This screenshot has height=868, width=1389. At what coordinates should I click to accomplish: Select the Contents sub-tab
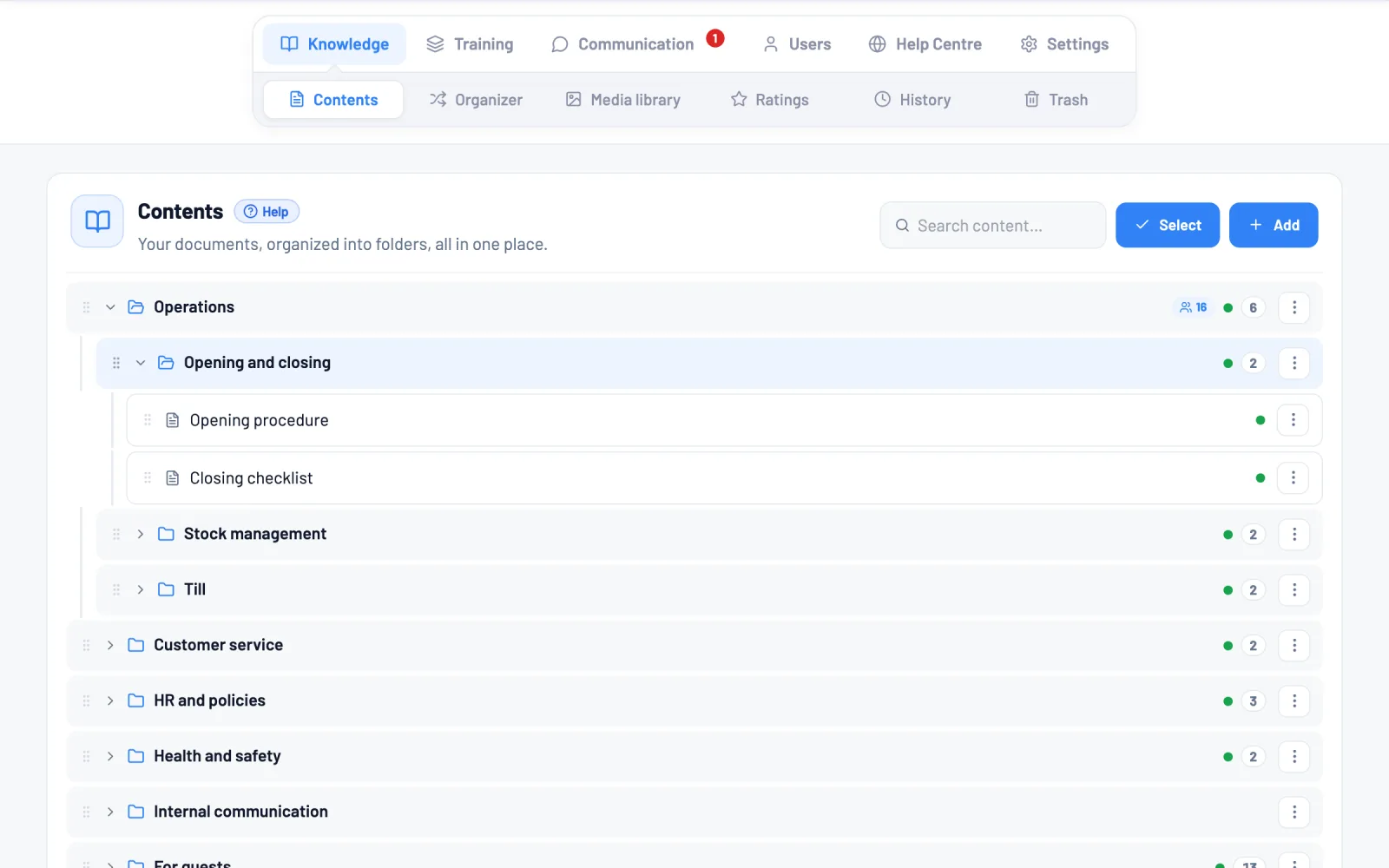[333, 100]
